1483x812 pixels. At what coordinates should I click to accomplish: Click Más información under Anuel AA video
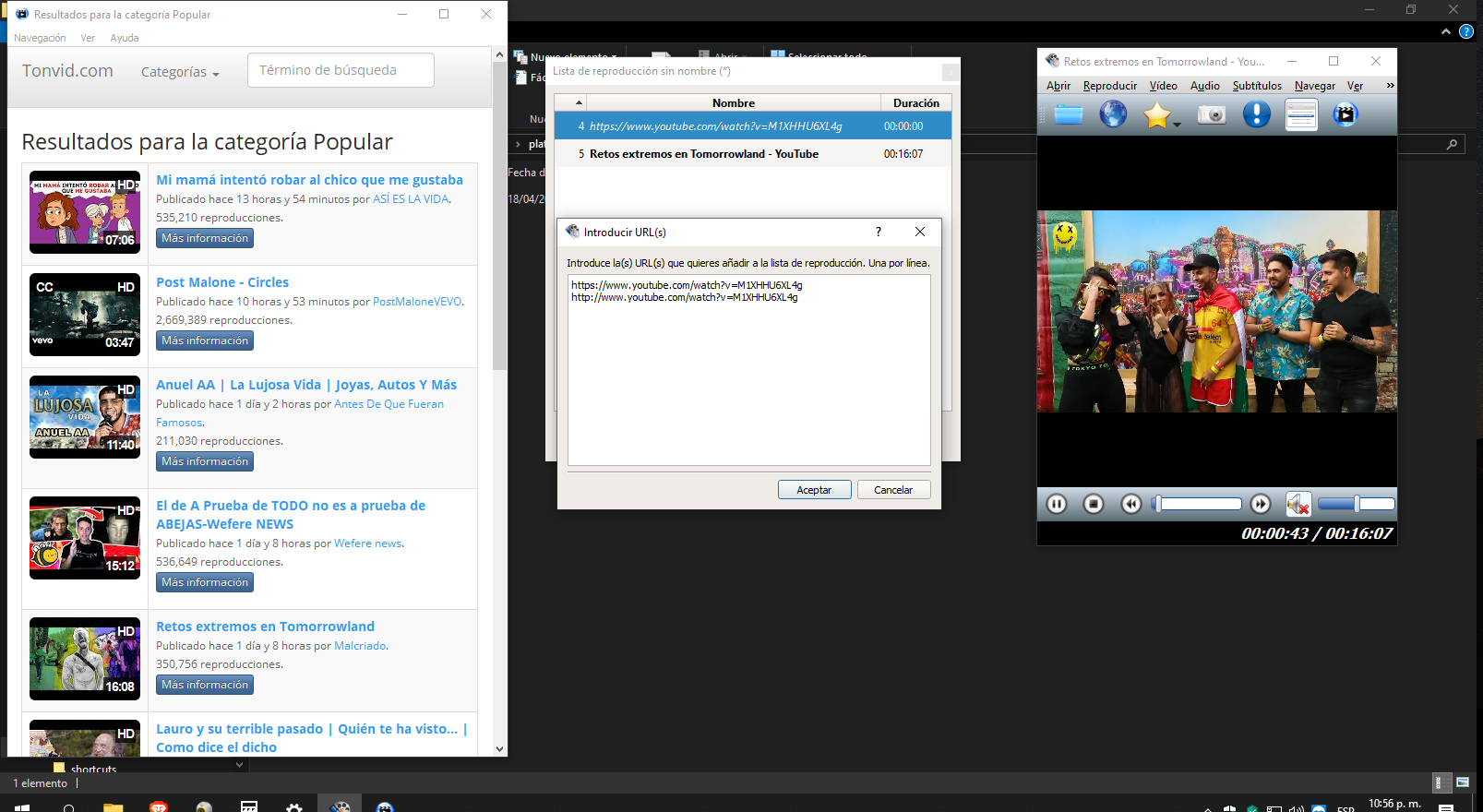pos(205,461)
